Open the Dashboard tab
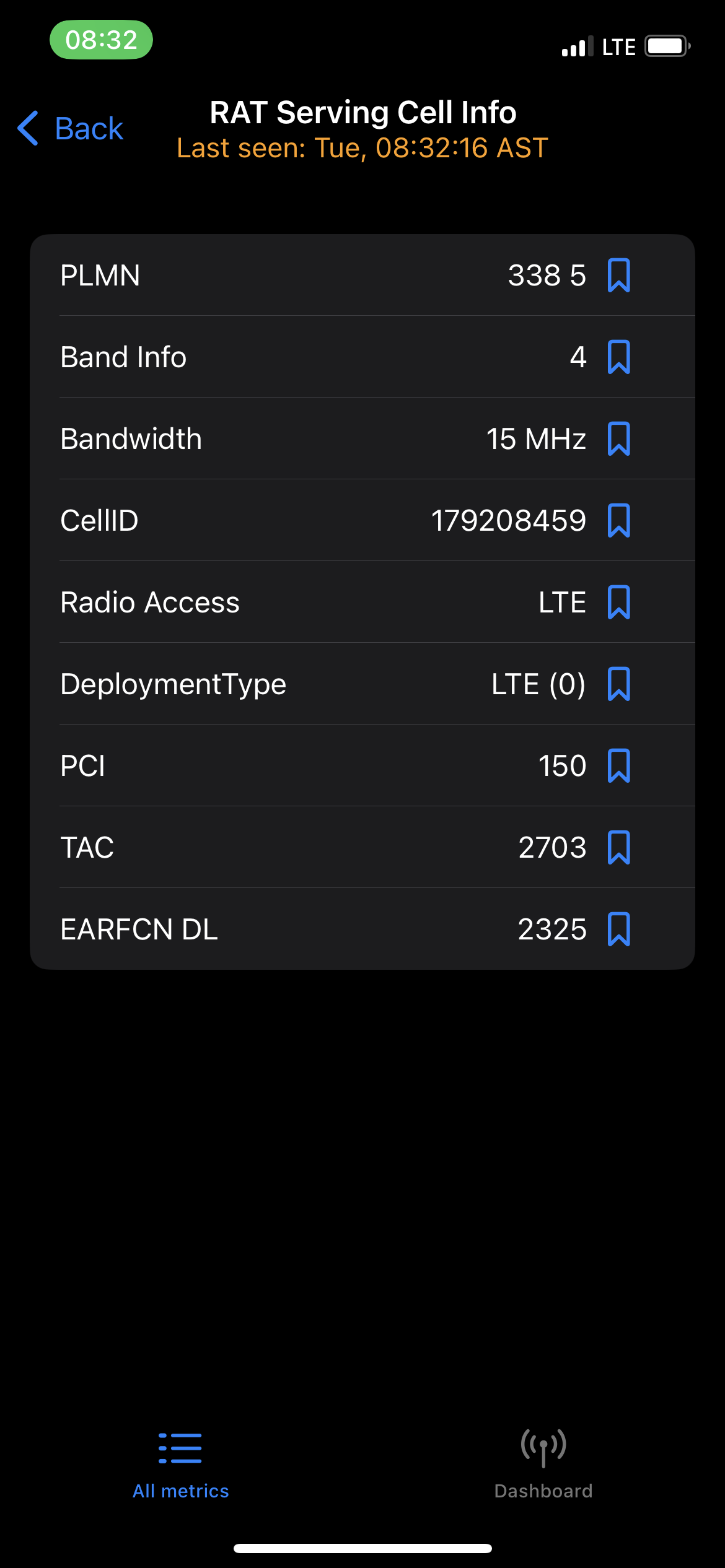 pyautogui.click(x=543, y=1464)
